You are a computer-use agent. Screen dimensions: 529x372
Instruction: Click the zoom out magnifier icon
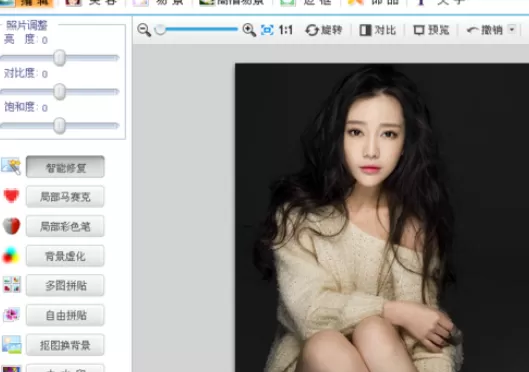(x=144, y=30)
